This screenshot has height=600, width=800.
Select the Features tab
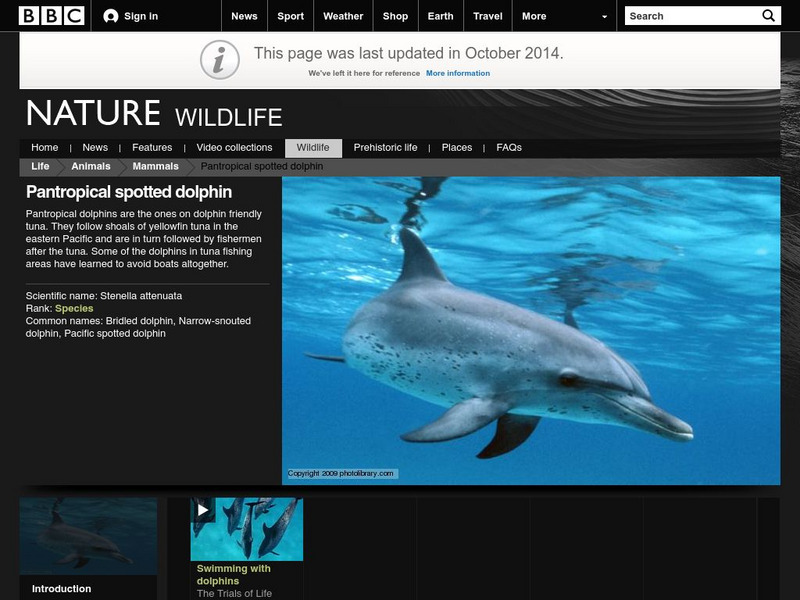pyautogui.click(x=154, y=146)
